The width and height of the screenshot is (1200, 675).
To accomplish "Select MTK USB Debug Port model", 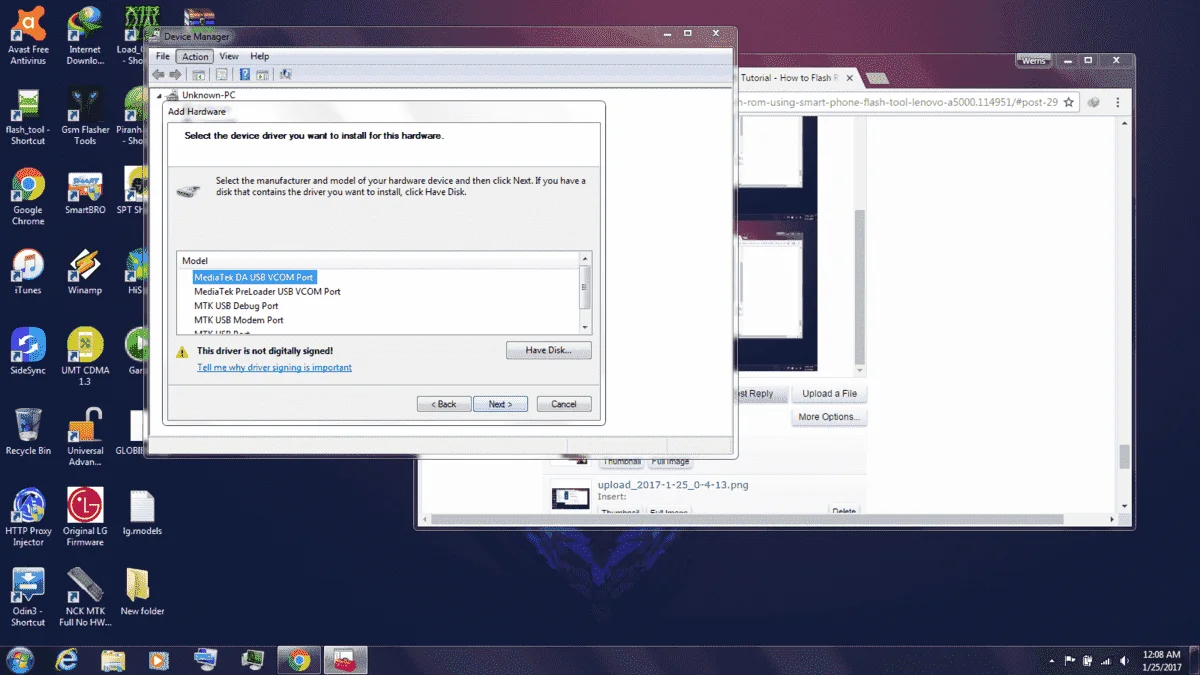I will click(236, 306).
